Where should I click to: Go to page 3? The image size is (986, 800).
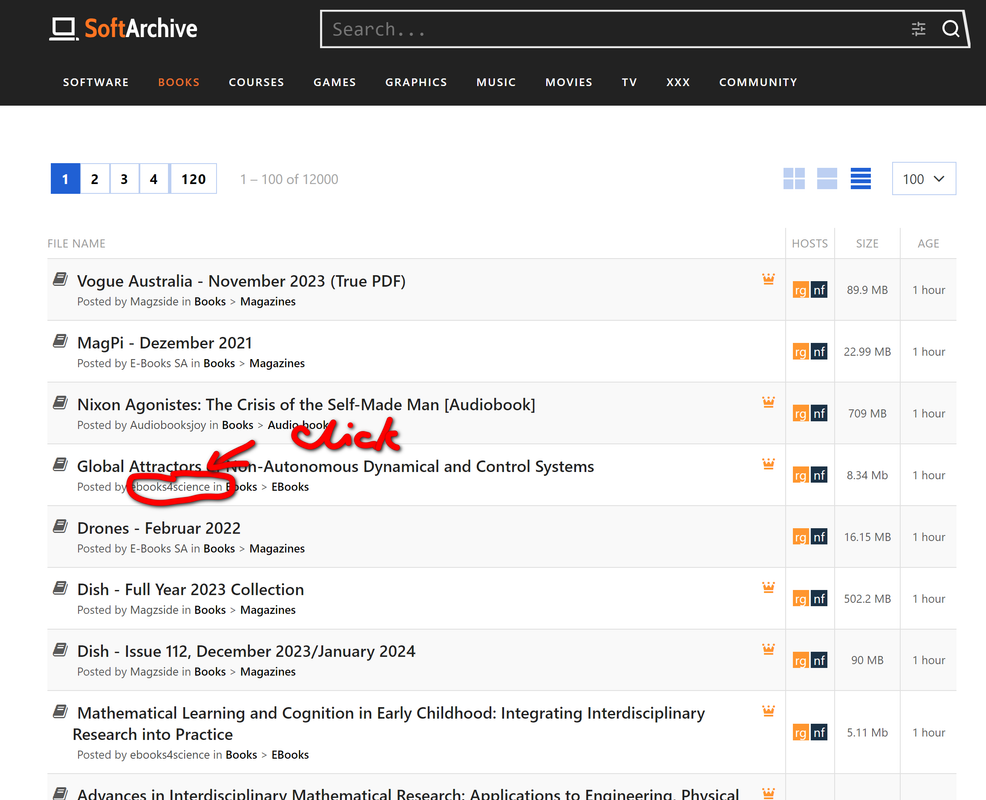click(x=125, y=179)
